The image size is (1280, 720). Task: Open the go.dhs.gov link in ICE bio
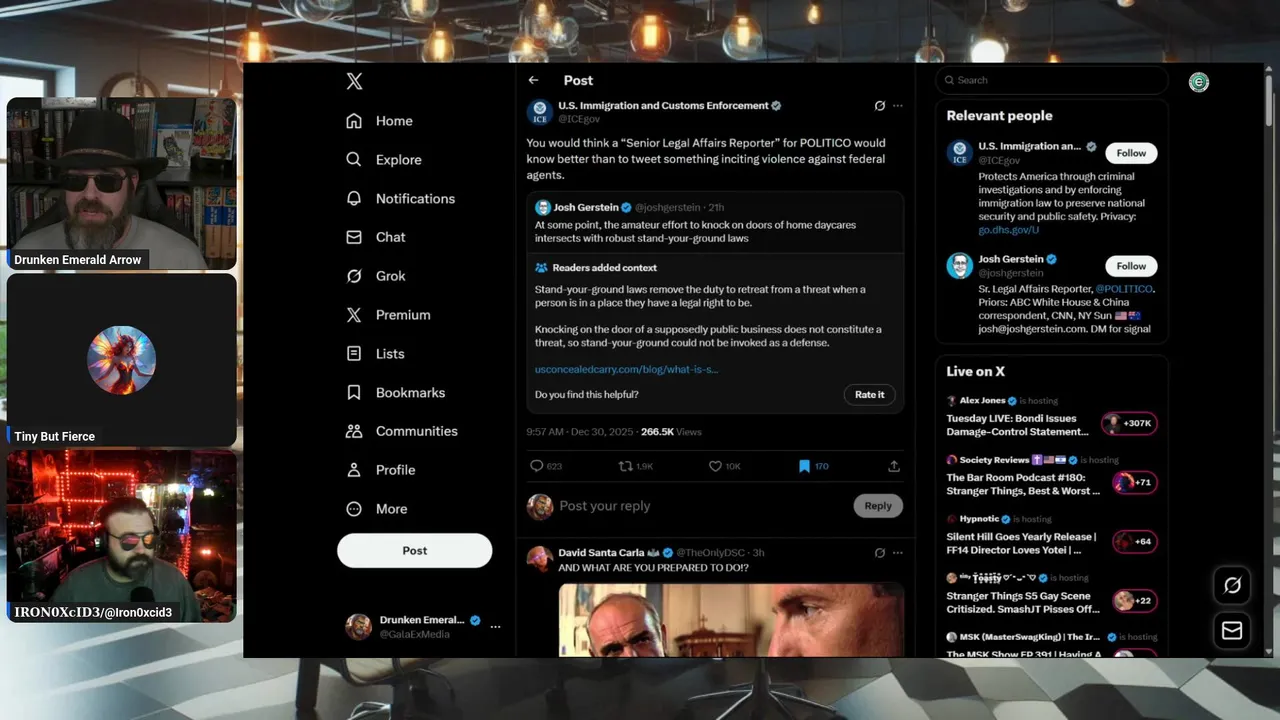point(1009,230)
